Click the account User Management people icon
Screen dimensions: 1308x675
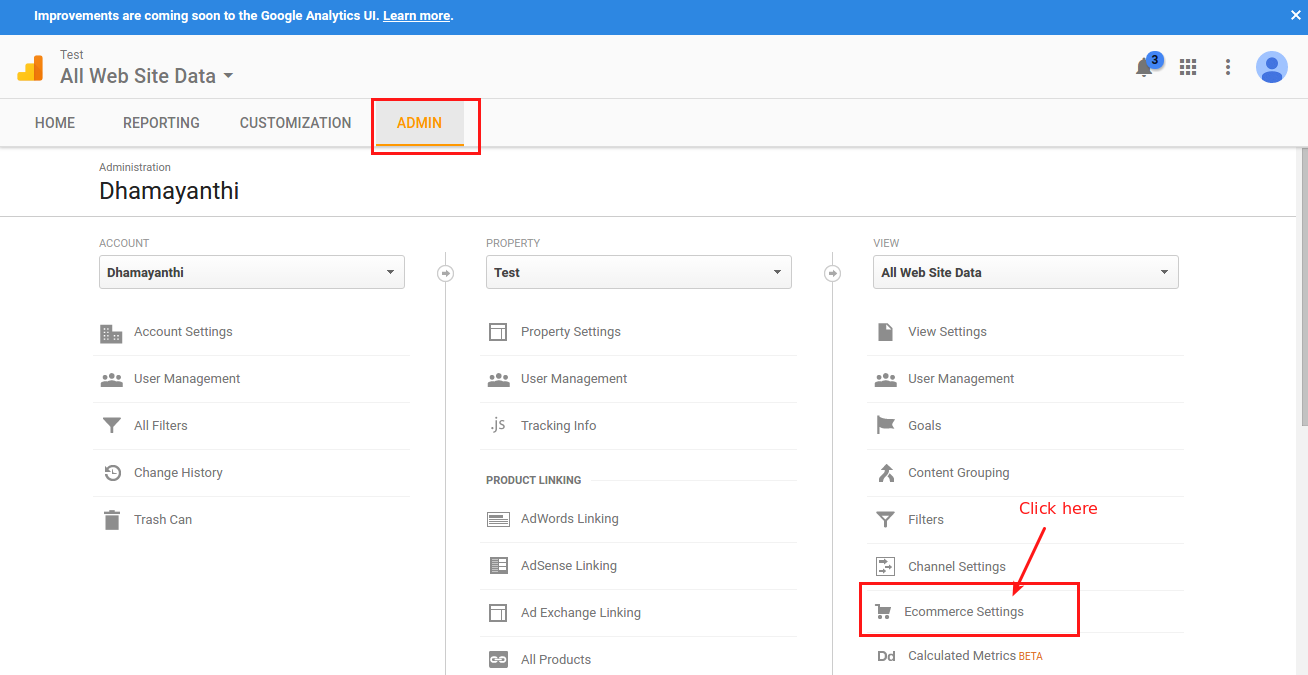point(111,379)
